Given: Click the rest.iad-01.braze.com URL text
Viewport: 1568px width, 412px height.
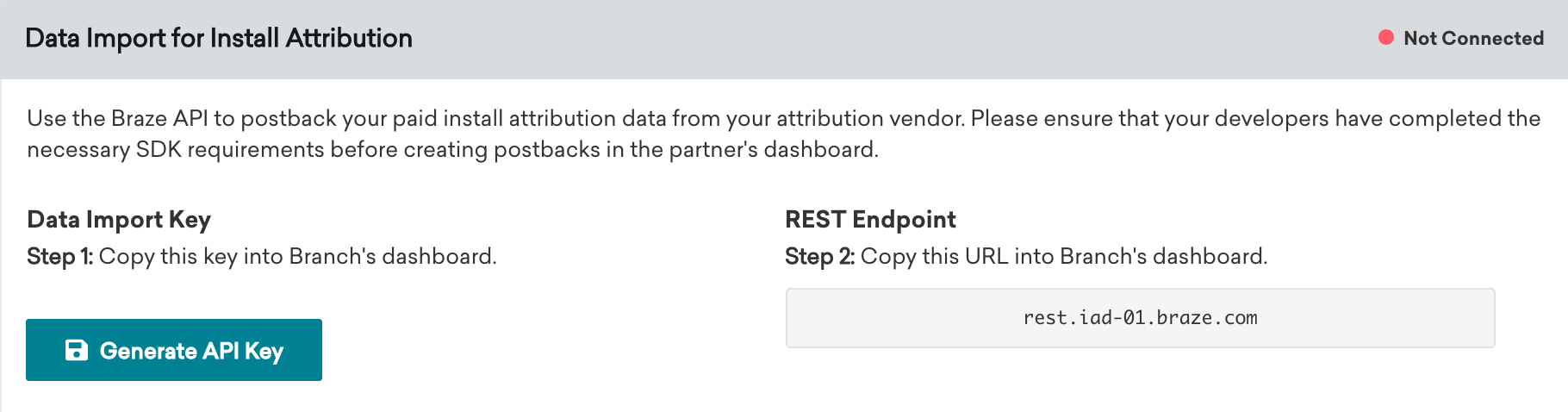Looking at the screenshot, I should point(1140,318).
